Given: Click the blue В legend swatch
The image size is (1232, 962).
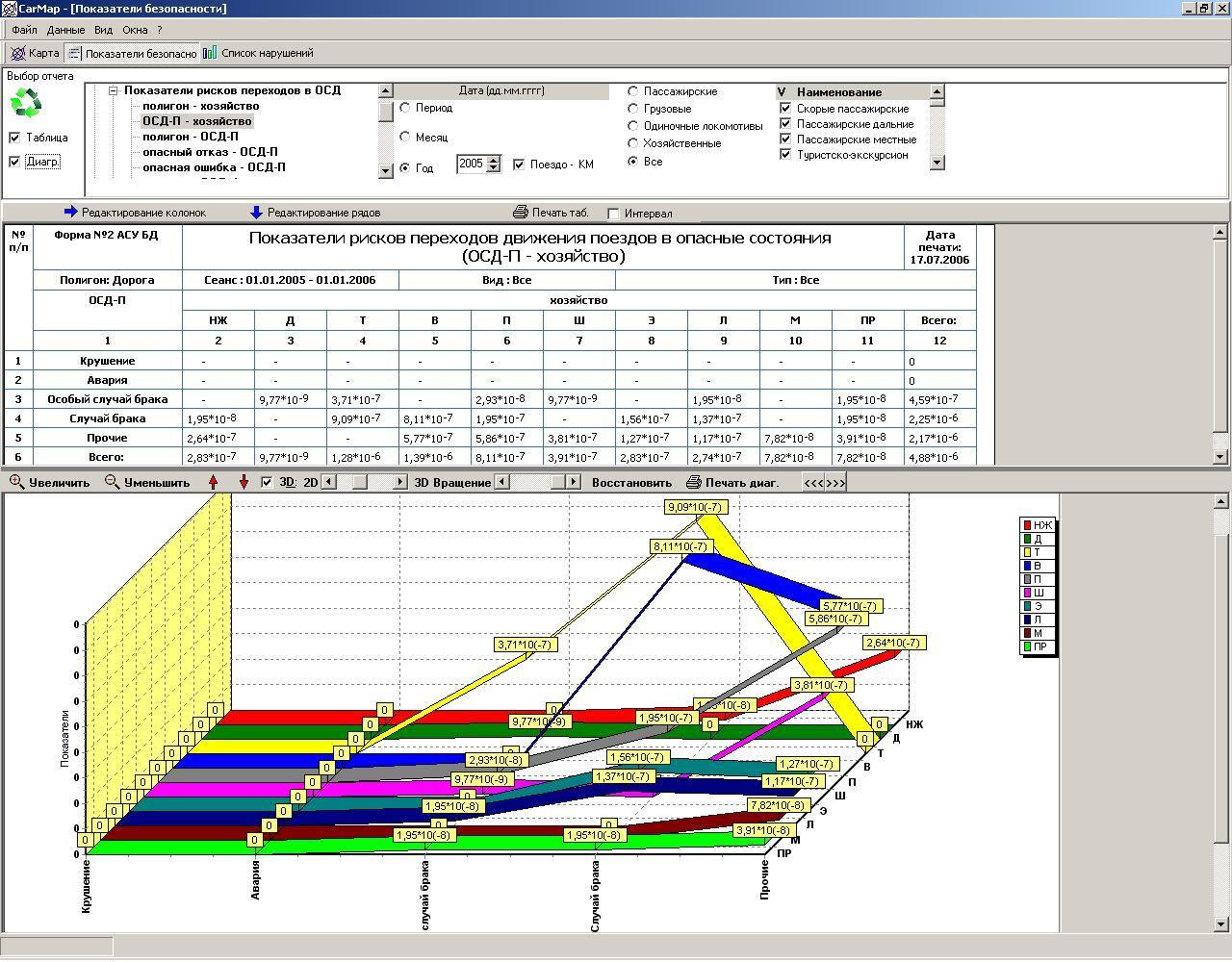Looking at the screenshot, I should 1027,566.
